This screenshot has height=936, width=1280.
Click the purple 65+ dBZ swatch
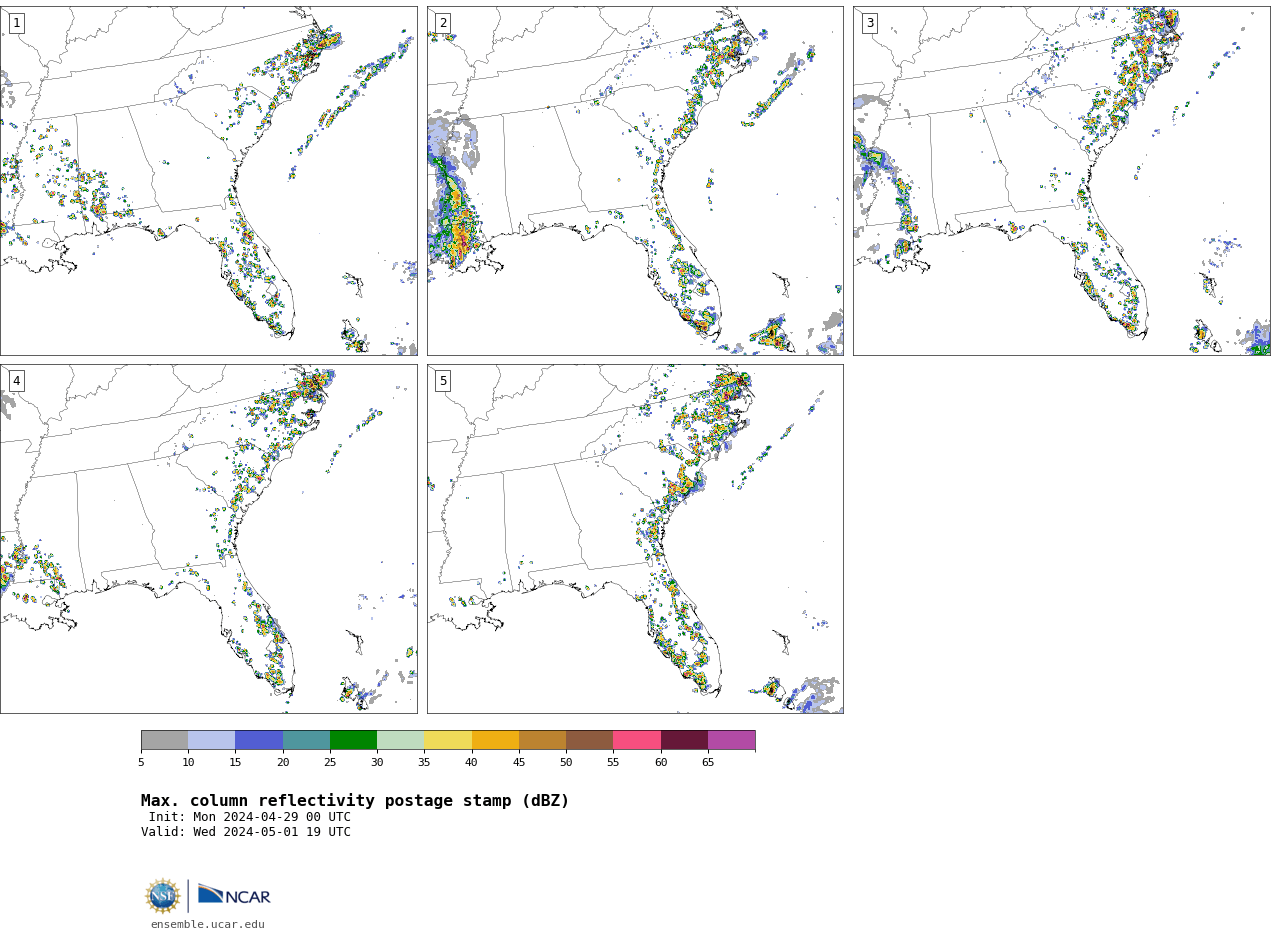coord(731,740)
